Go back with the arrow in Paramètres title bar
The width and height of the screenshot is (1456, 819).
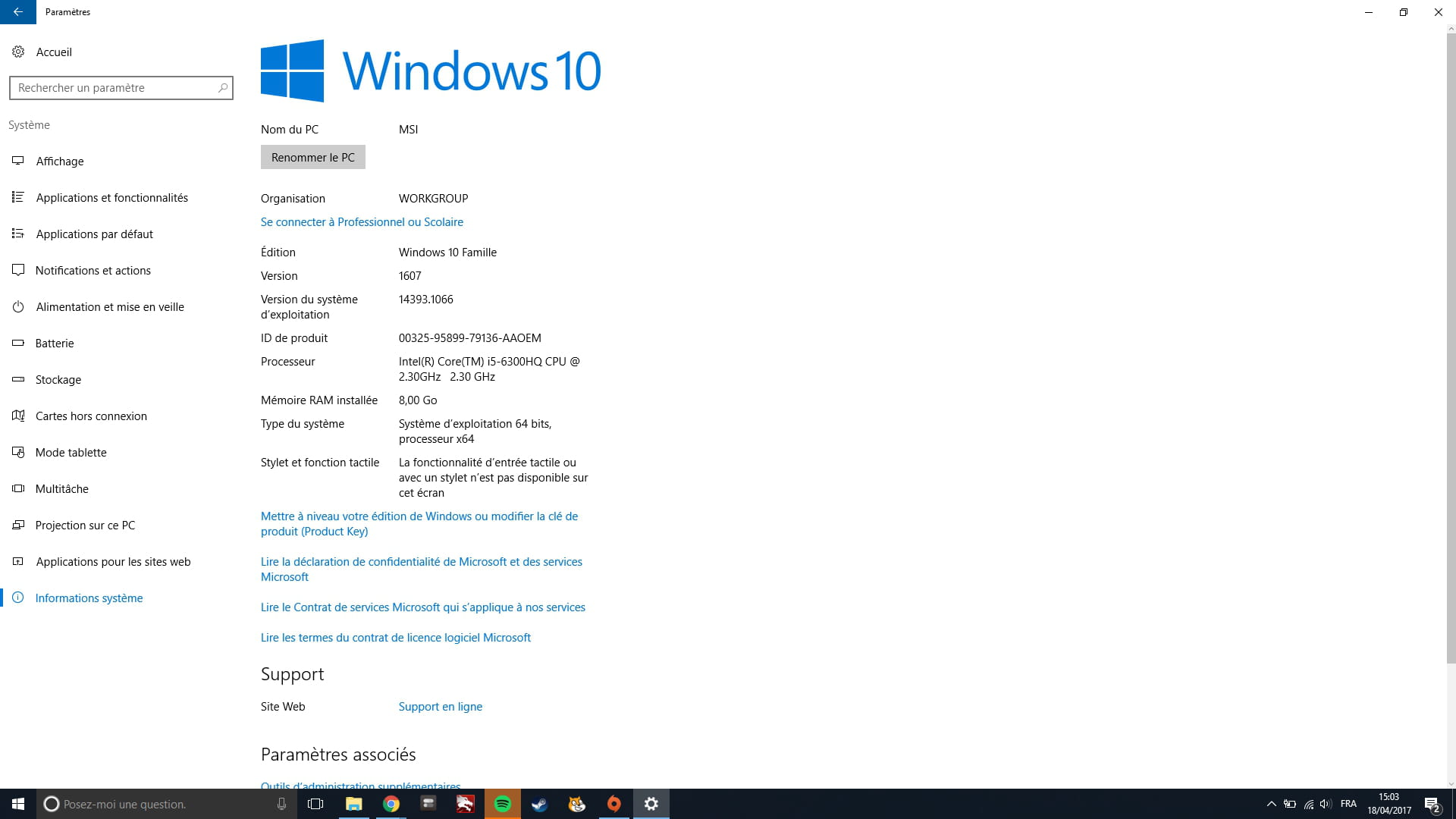click(x=17, y=12)
